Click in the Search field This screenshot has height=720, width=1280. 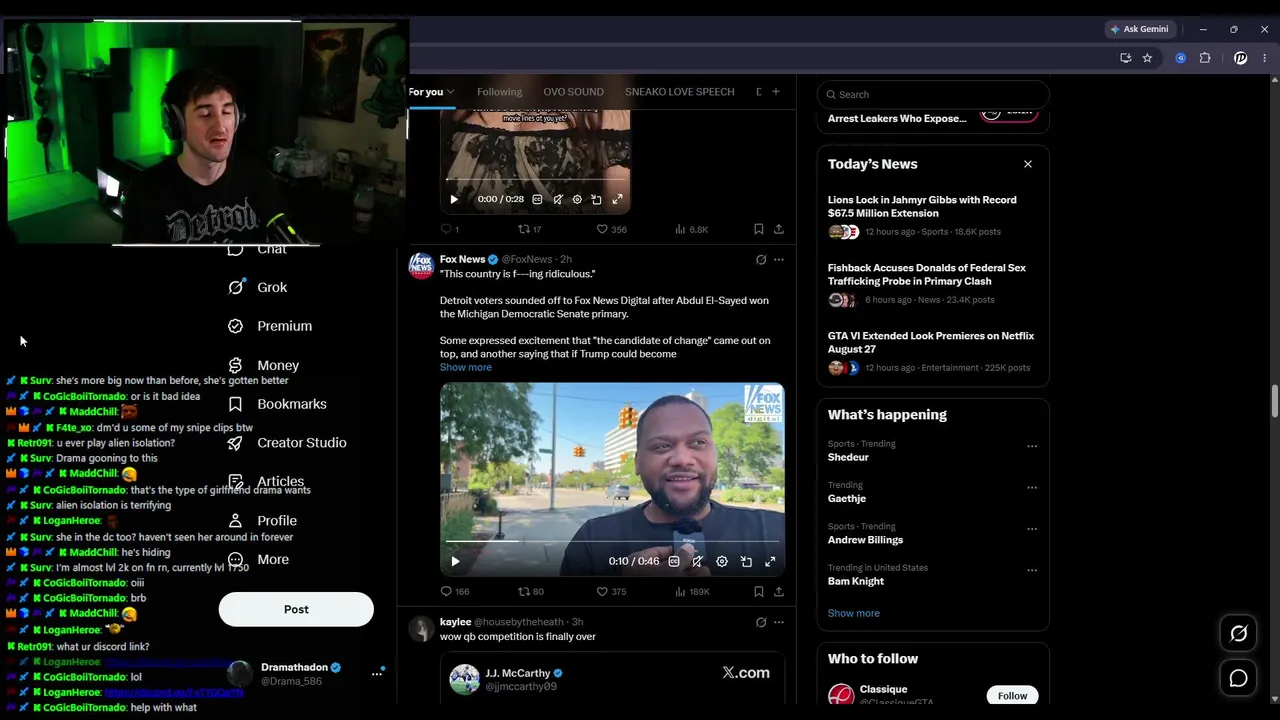pyautogui.click(x=933, y=94)
